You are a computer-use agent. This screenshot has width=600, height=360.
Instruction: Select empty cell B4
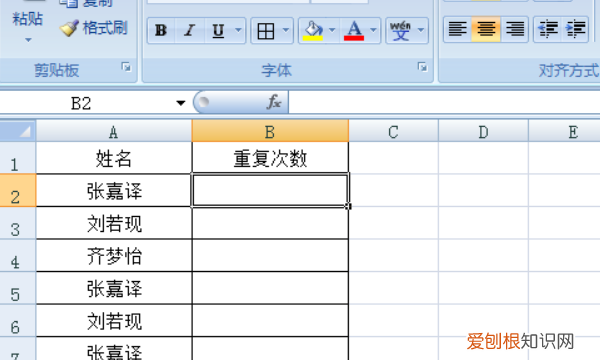[x=270, y=256]
